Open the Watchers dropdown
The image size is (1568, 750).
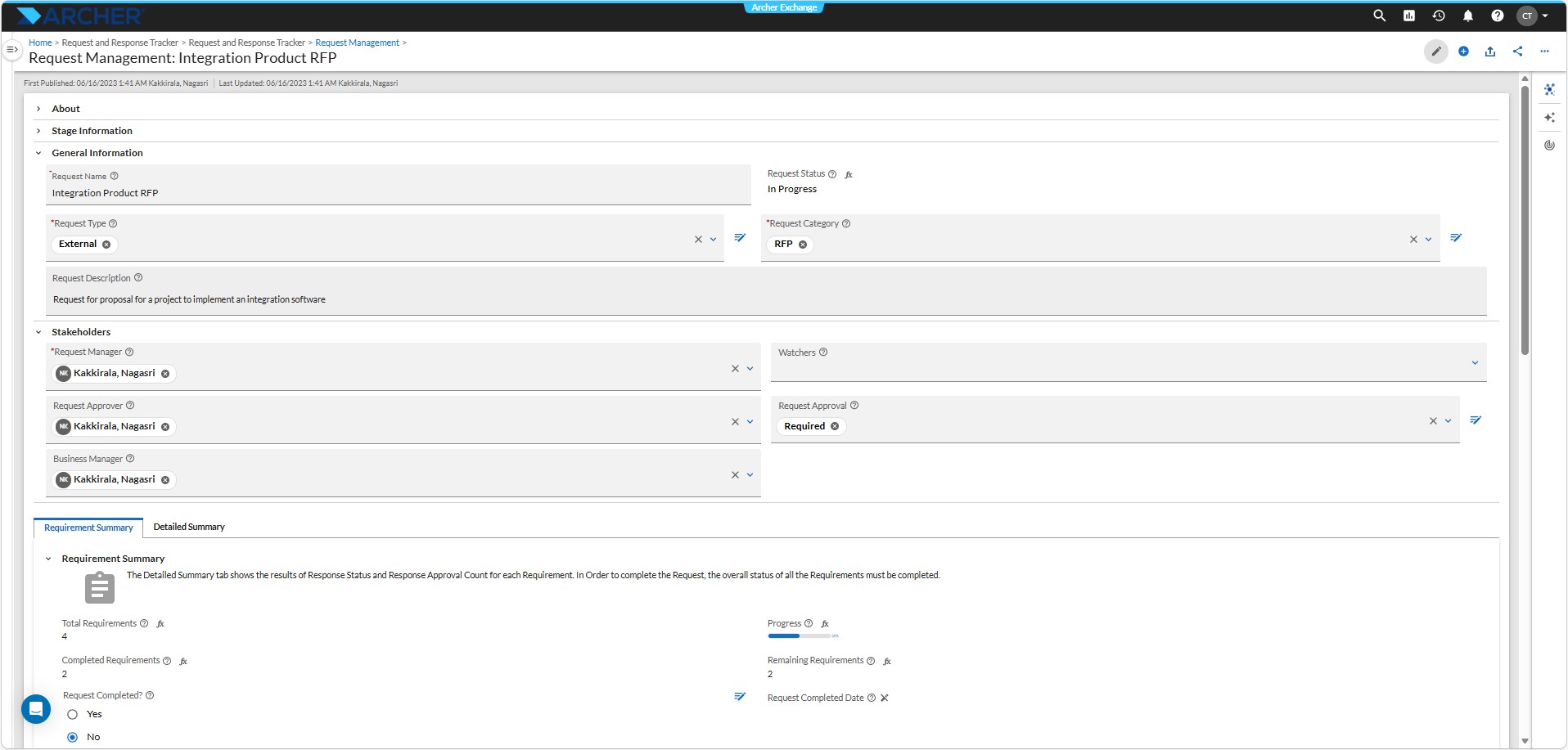(x=1475, y=363)
